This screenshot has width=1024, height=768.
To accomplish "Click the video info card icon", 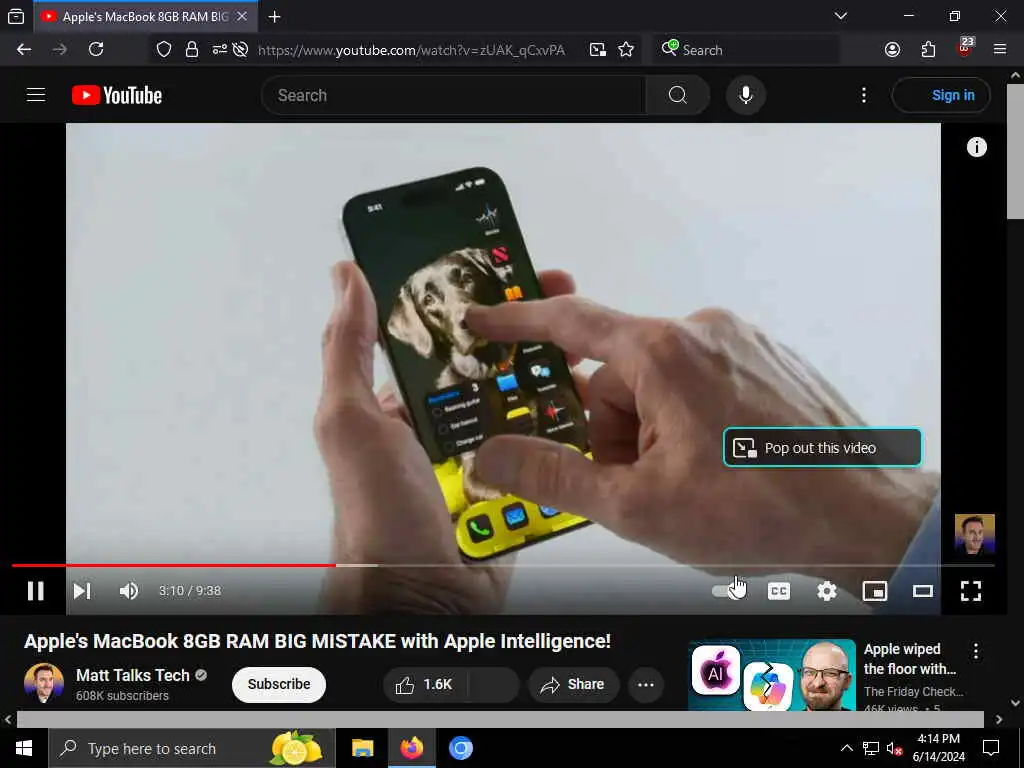I will point(976,147).
